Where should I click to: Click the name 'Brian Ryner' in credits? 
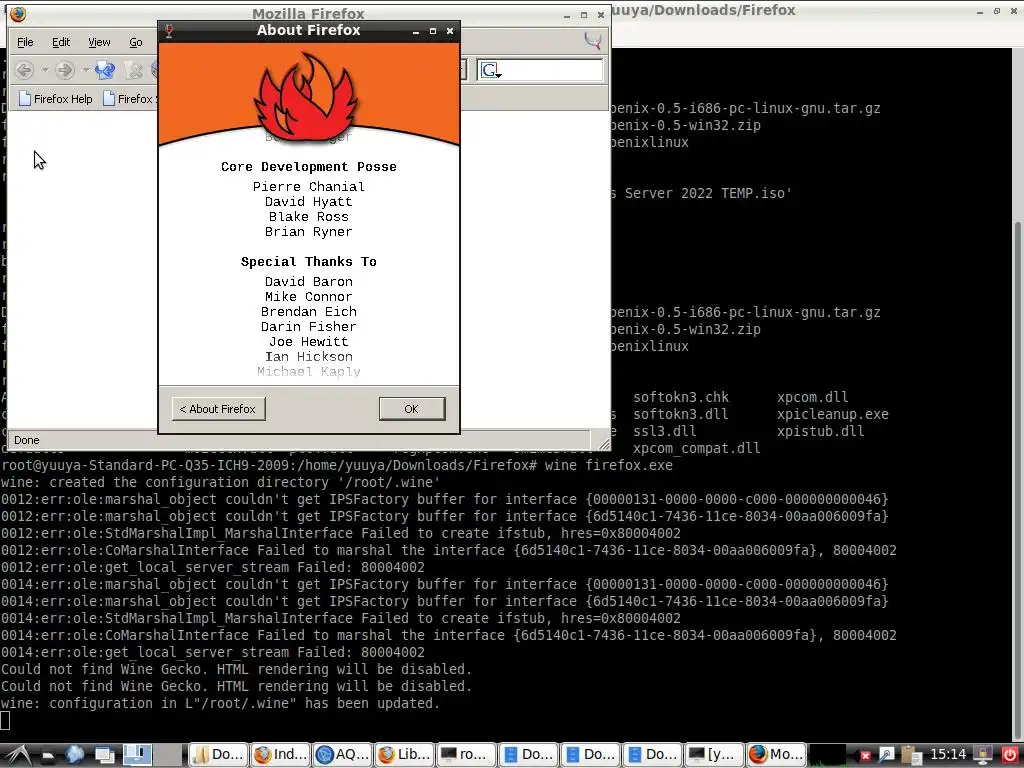click(308, 232)
